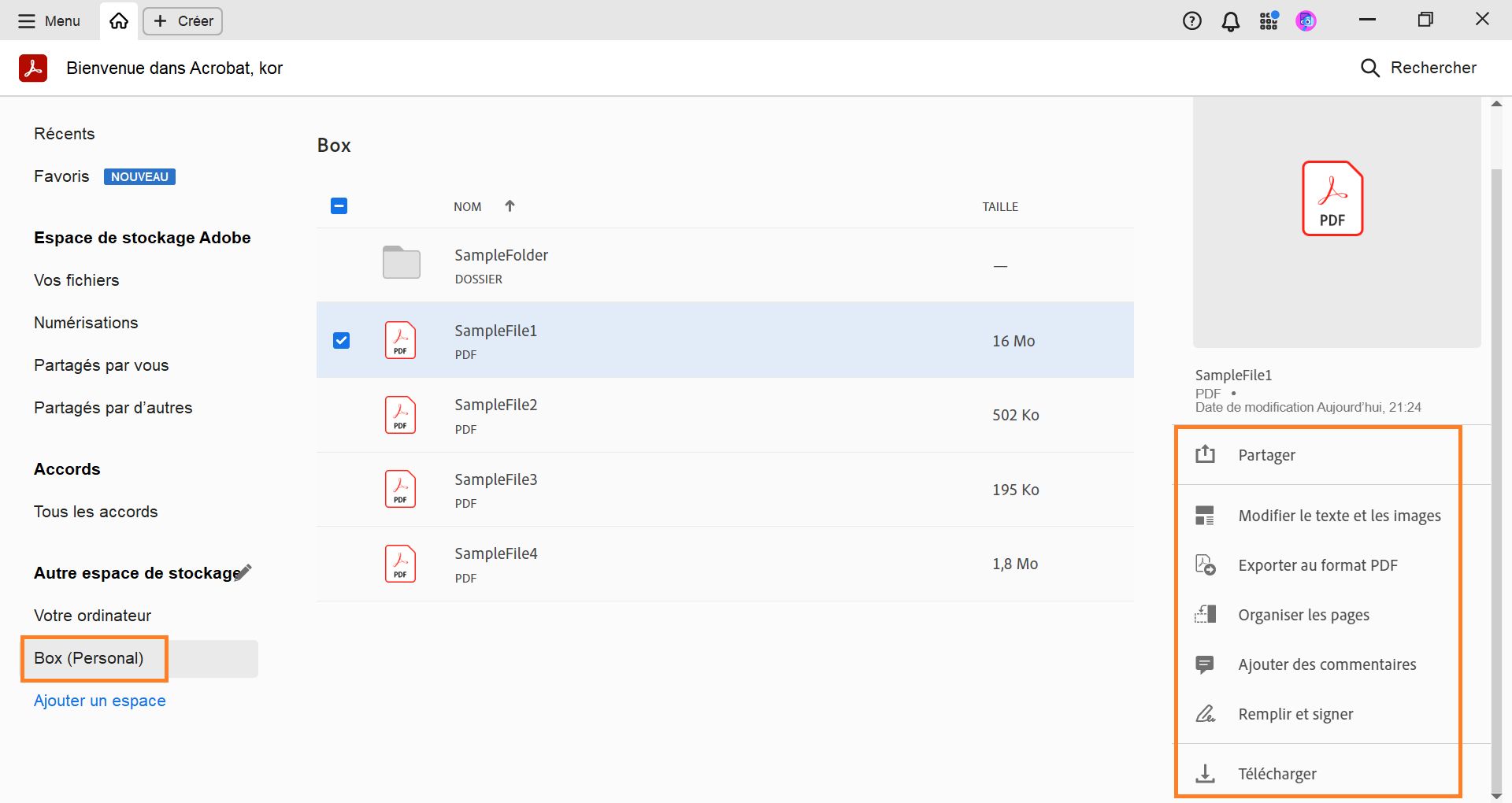Toggle the select-all checkbox in header
Viewport: 1512px width, 803px height.
[339, 206]
